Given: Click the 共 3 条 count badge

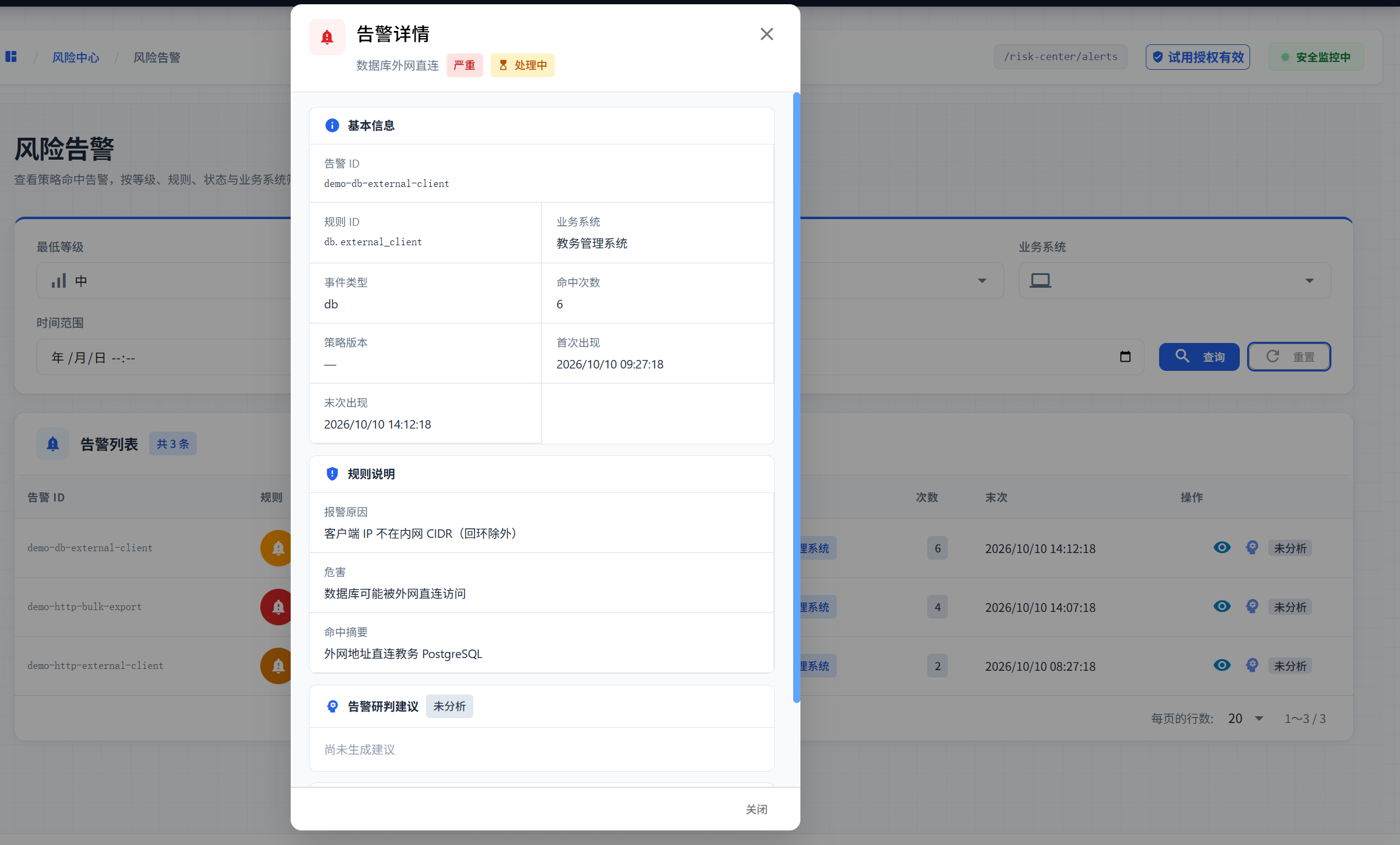Looking at the screenshot, I should tap(173, 444).
